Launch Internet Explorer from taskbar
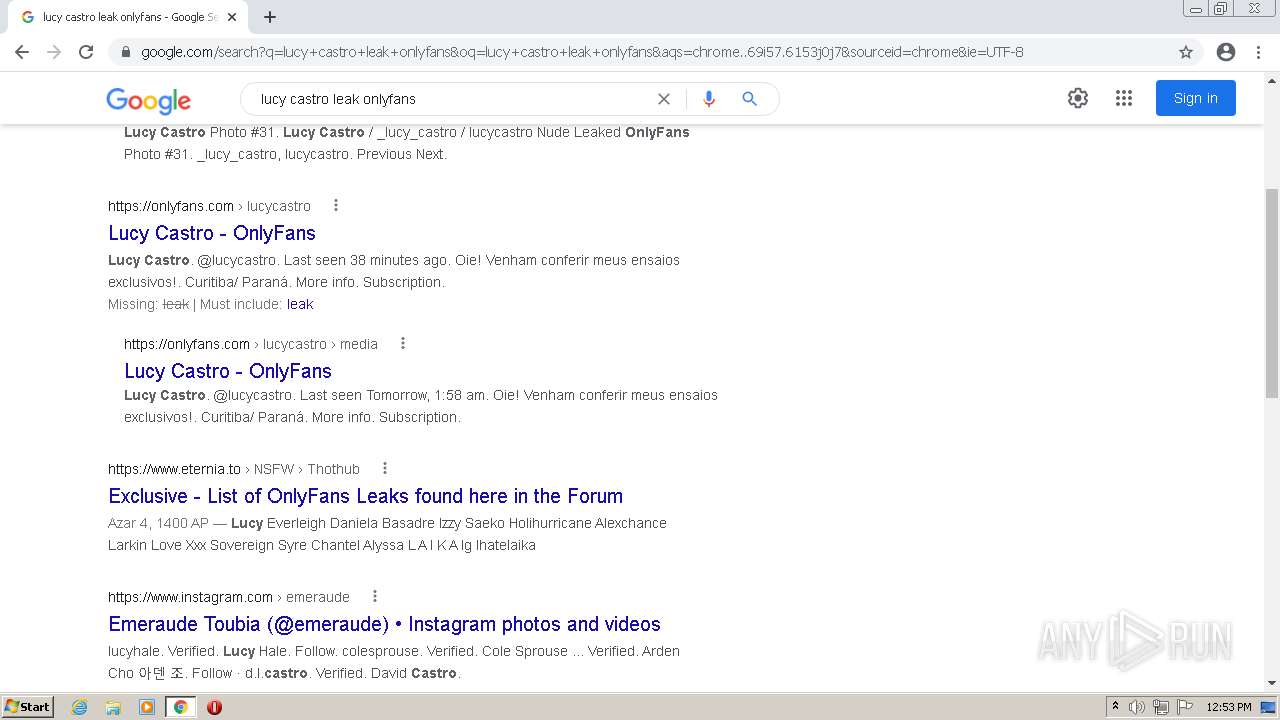1280x720 pixels. coord(79,707)
